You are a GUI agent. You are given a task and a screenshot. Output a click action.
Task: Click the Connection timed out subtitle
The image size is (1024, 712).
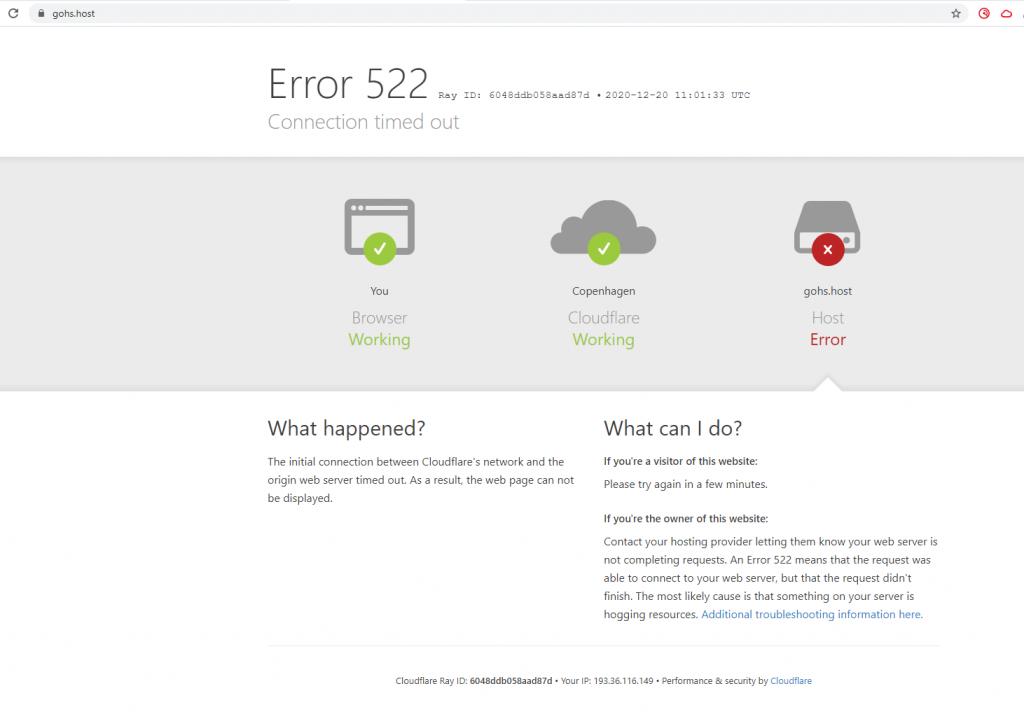[363, 122]
